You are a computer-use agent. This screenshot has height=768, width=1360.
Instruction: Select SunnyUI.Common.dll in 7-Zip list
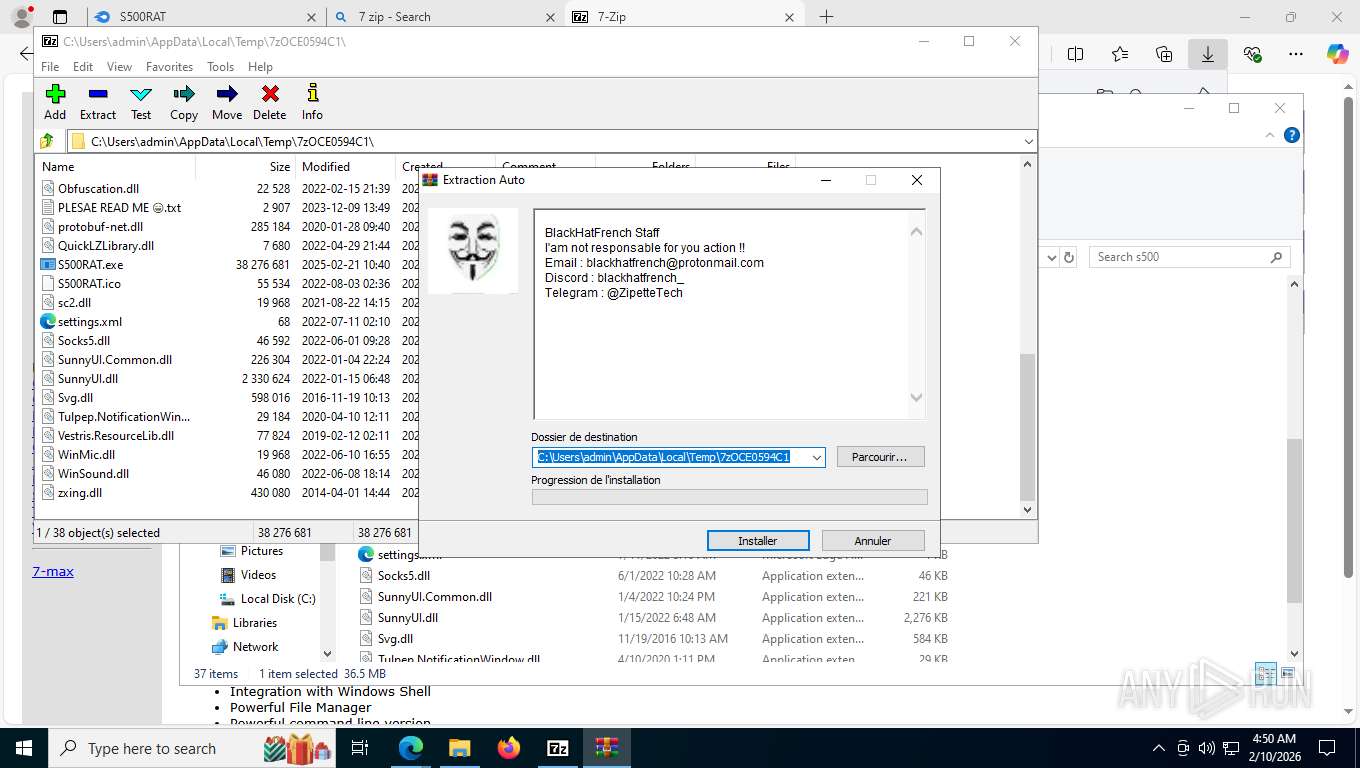click(114, 359)
